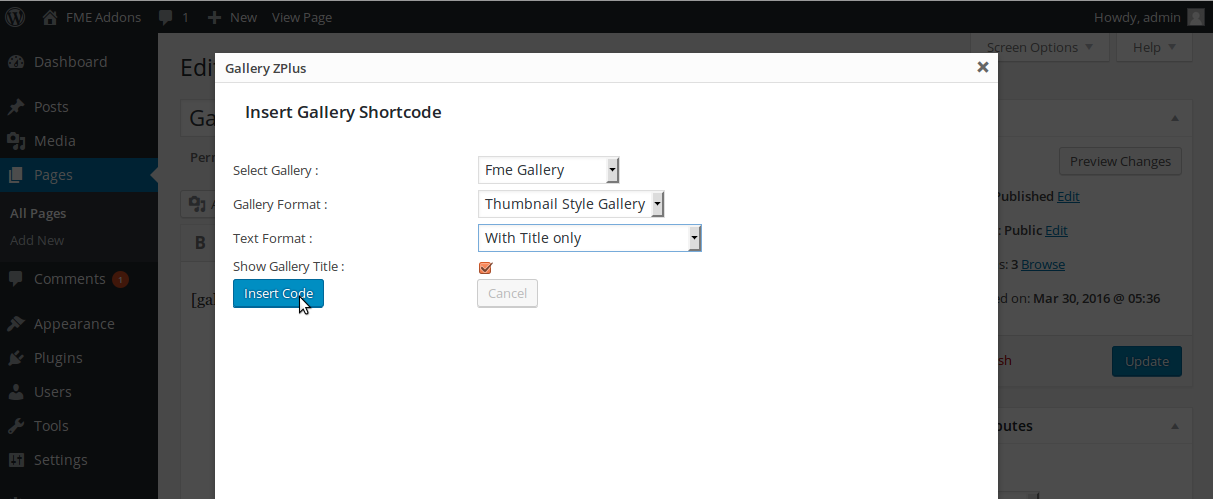Open the Plugins plug icon
The width and height of the screenshot is (1213, 499).
pos(16,358)
